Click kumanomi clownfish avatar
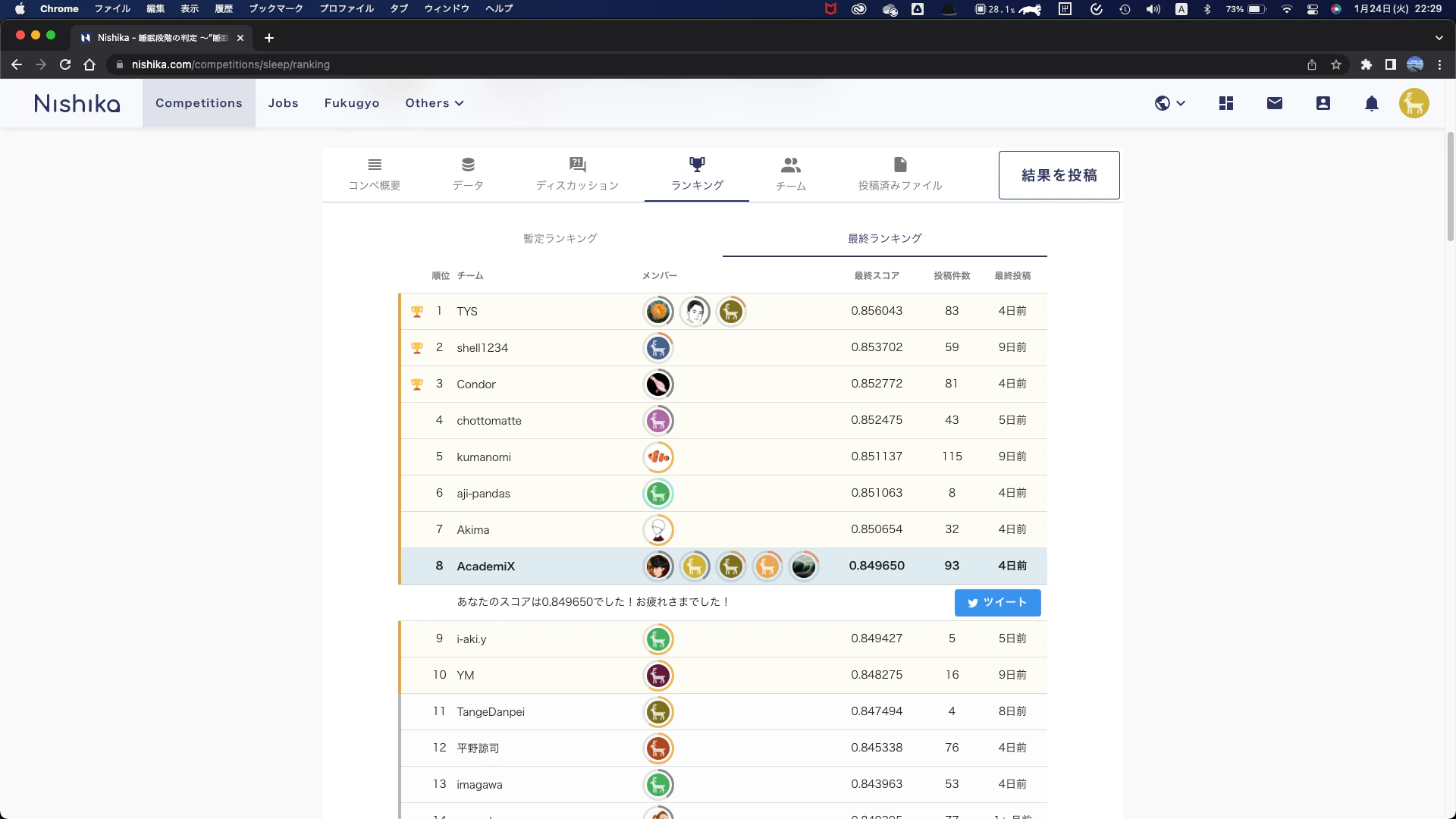The width and height of the screenshot is (1456, 819). (658, 457)
